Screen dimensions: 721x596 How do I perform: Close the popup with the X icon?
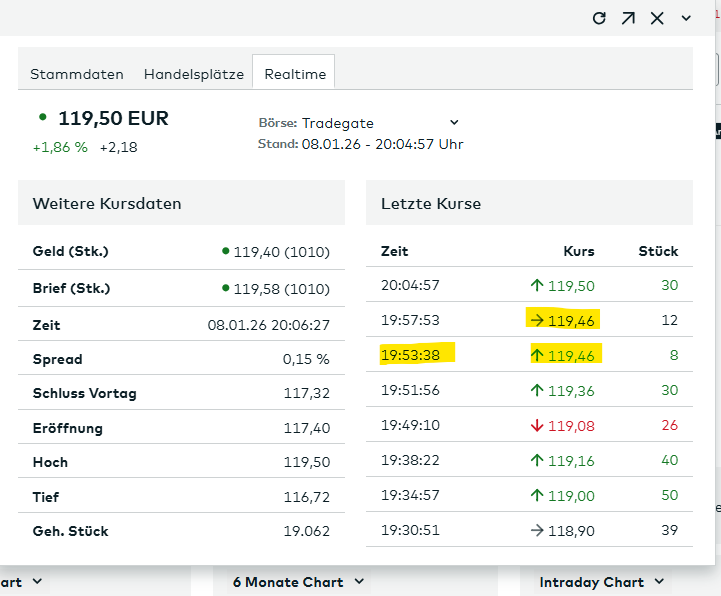coord(657,18)
